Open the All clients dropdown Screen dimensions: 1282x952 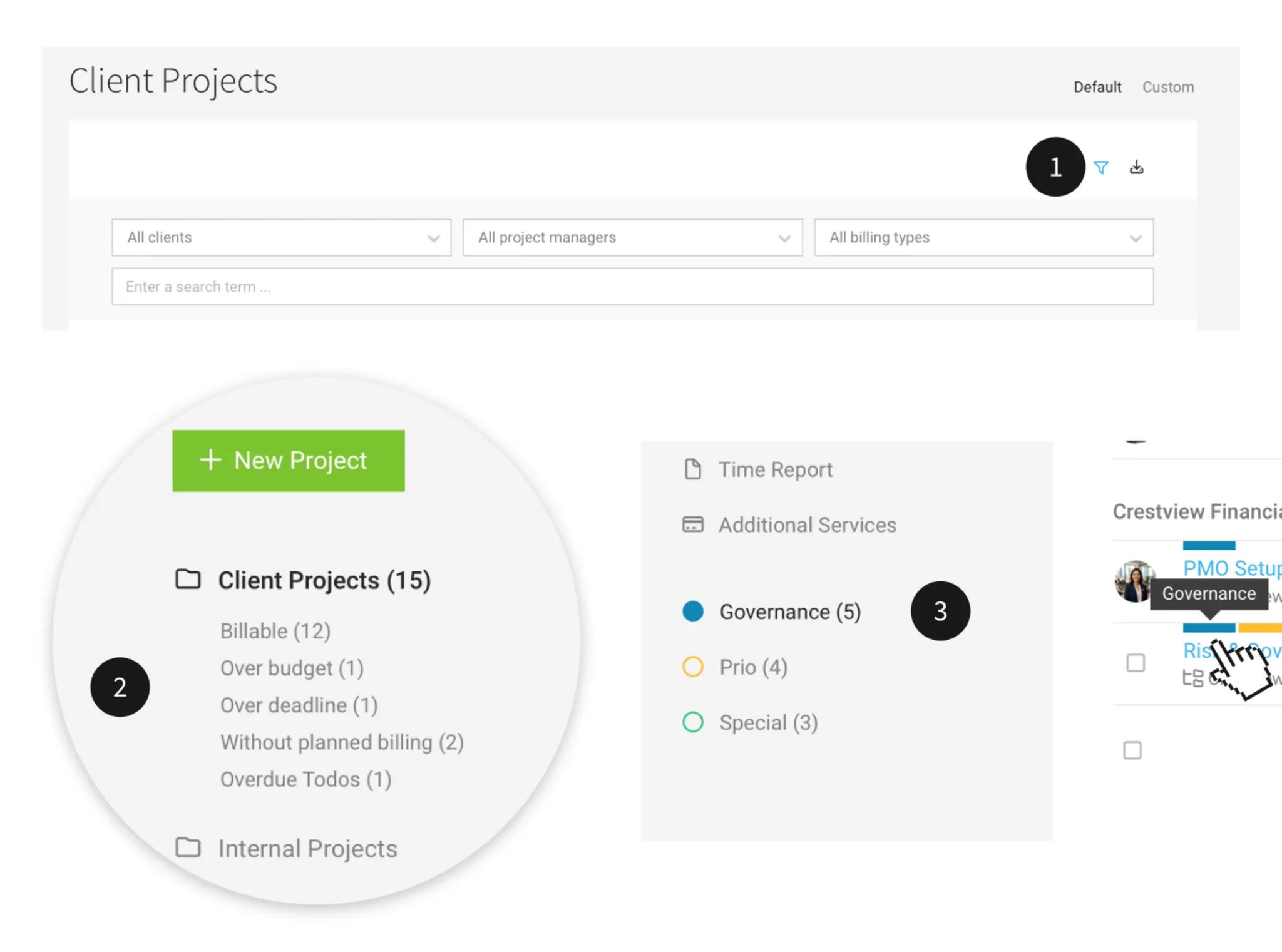[x=282, y=237]
